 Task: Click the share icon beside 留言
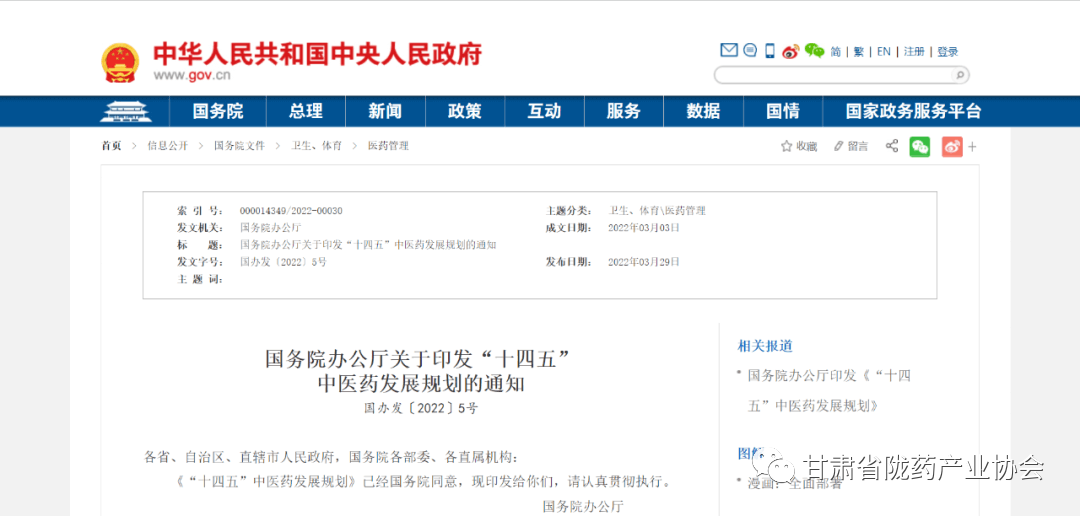tap(891, 146)
